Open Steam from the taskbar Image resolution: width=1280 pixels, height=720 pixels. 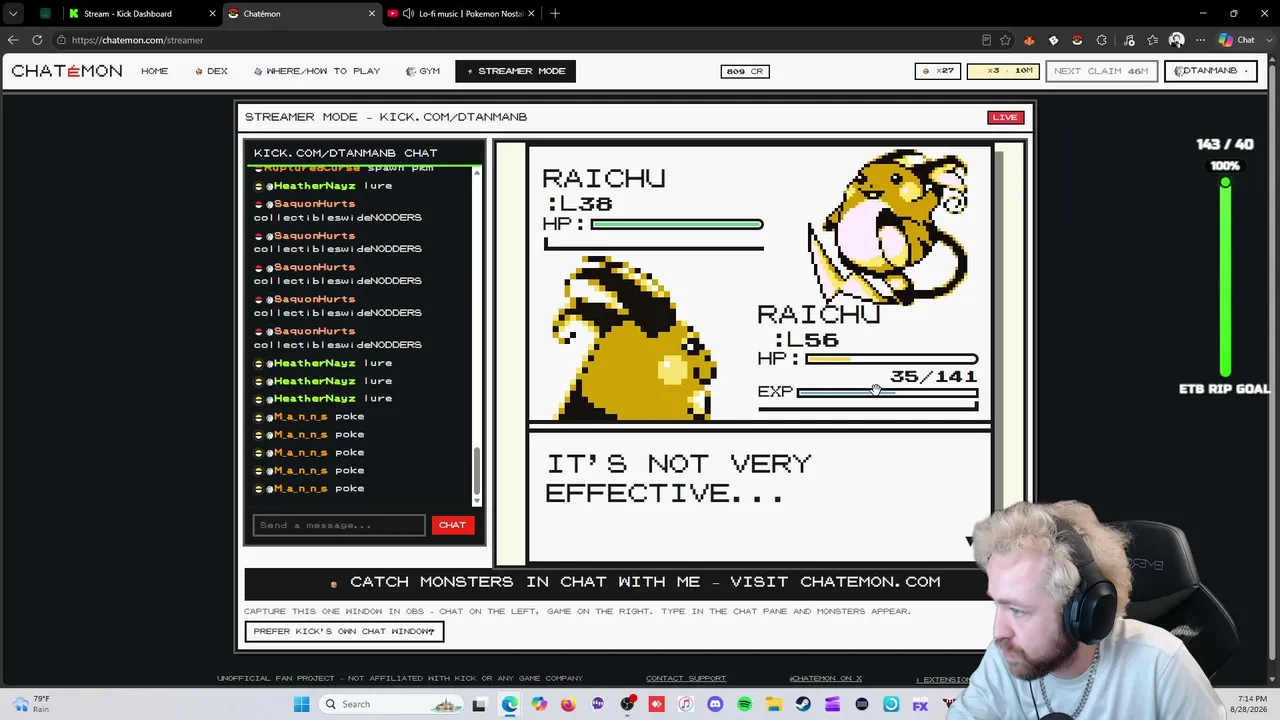click(x=803, y=704)
